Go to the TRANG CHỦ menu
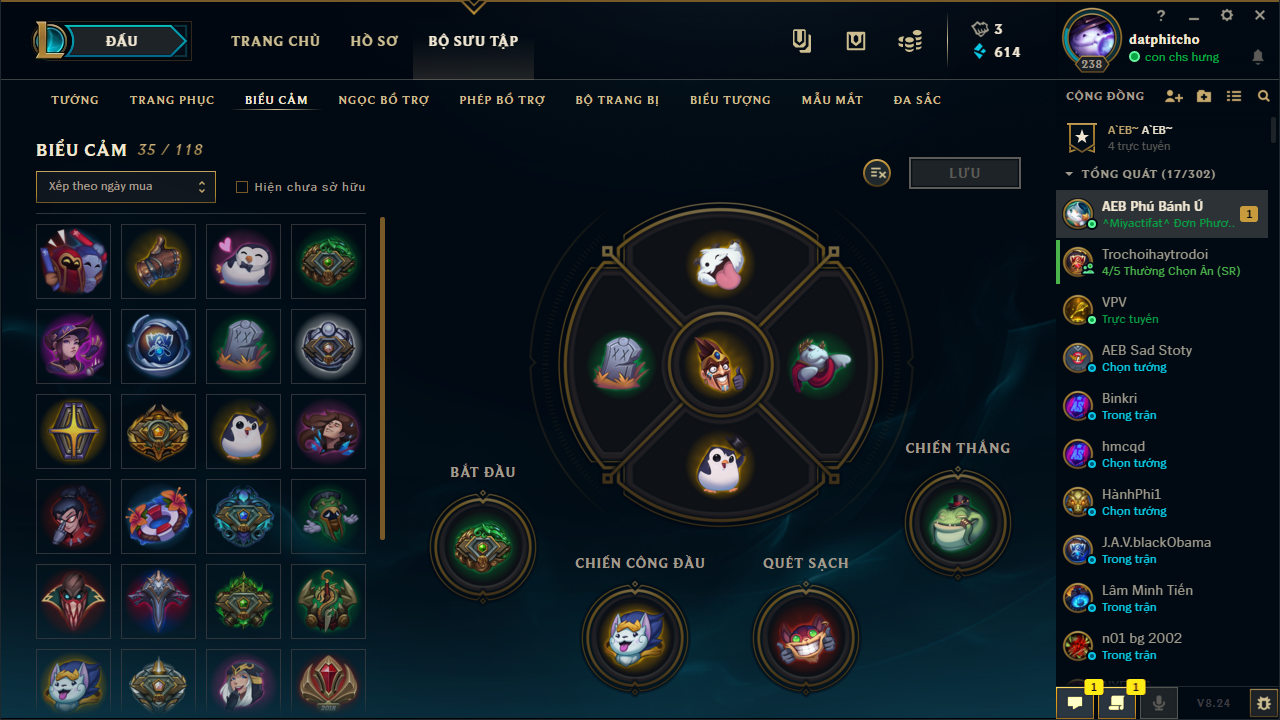The height and width of the screenshot is (720, 1280). click(275, 41)
